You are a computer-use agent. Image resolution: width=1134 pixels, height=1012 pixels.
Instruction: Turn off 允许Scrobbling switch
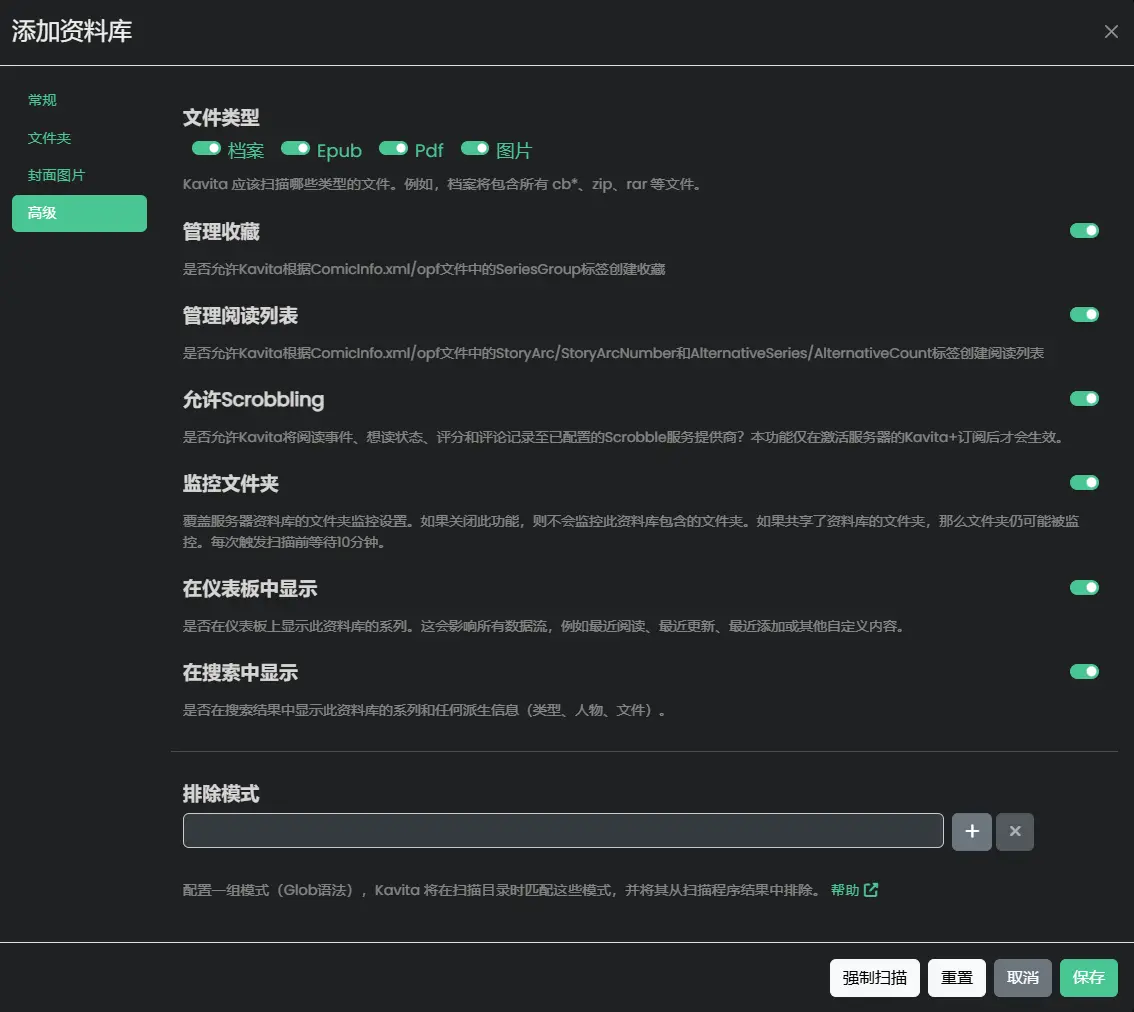(1084, 398)
